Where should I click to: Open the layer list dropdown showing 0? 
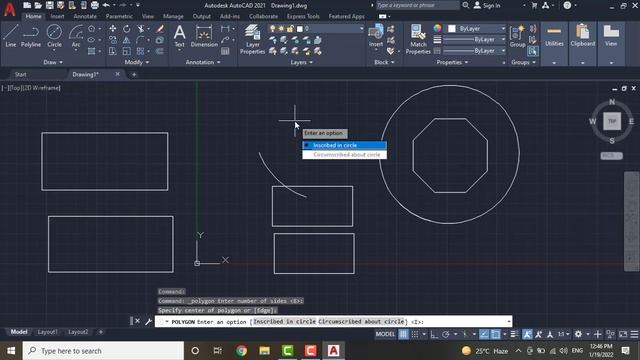pyautogui.click(x=316, y=29)
